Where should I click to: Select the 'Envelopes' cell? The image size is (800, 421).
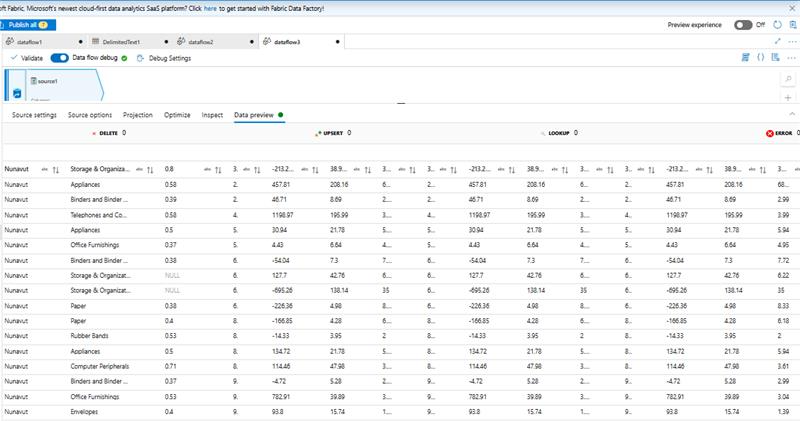(84, 412)
